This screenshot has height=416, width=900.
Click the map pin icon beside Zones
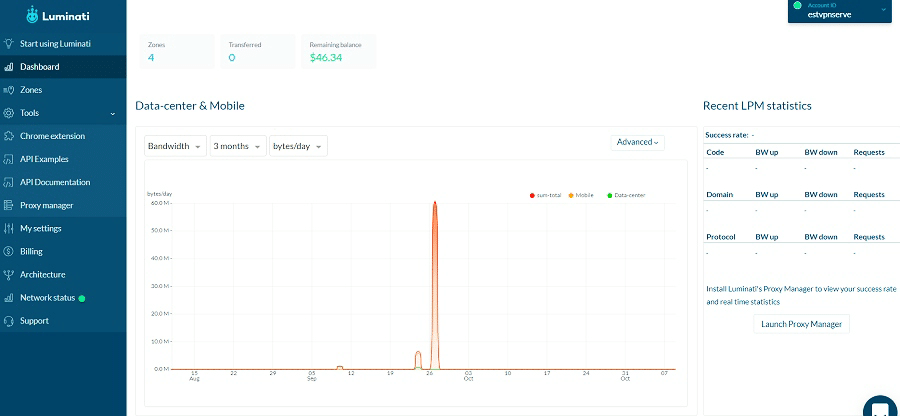click(9, 90)
